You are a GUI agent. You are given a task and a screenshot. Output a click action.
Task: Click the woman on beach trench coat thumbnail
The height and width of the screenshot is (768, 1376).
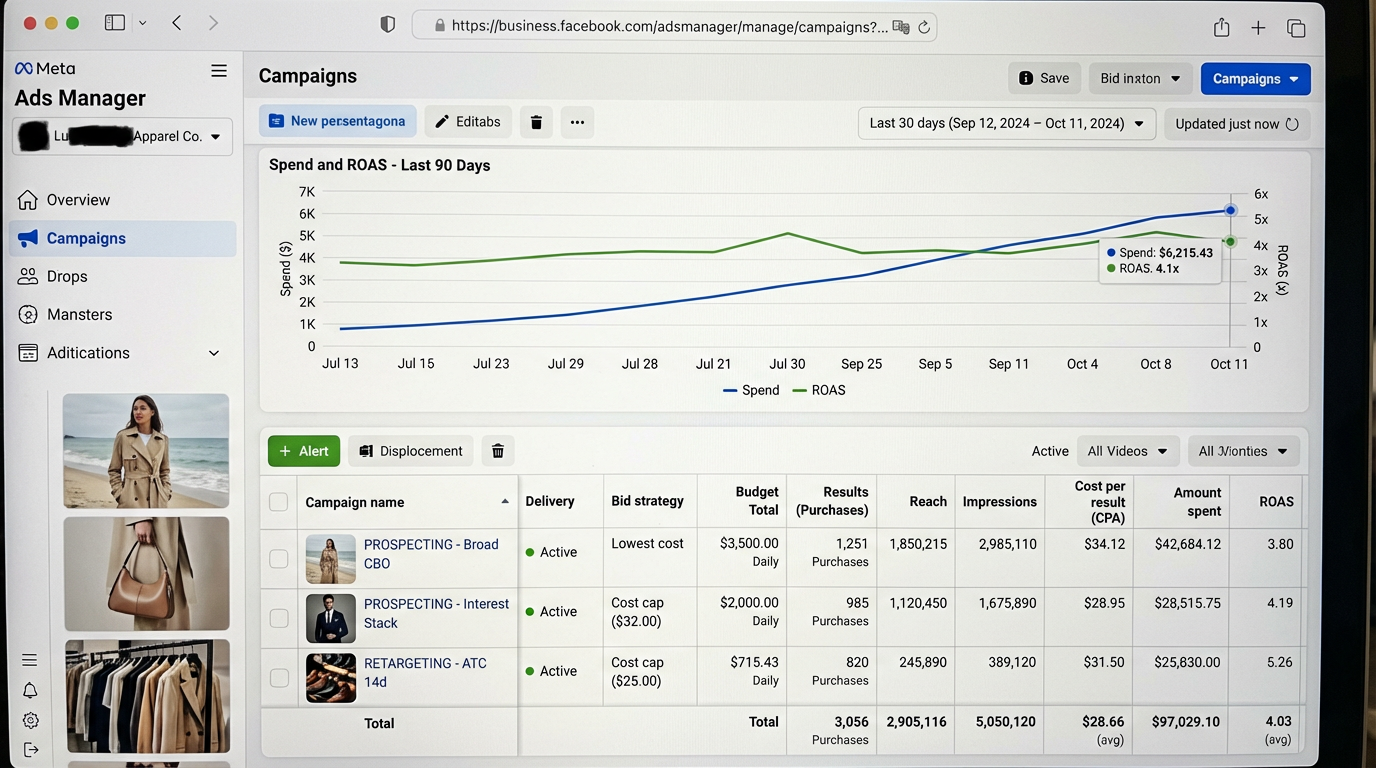(146, 451)
